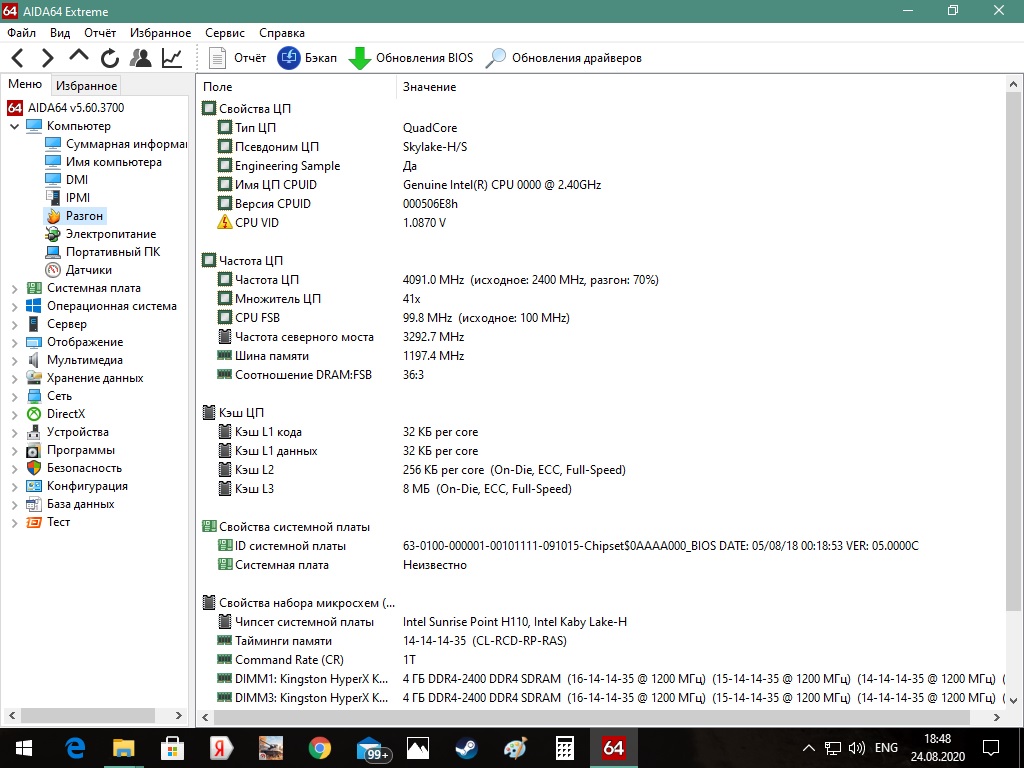Open user management icon in the toolbar
1024x768 pixels.
coord(140,58)
